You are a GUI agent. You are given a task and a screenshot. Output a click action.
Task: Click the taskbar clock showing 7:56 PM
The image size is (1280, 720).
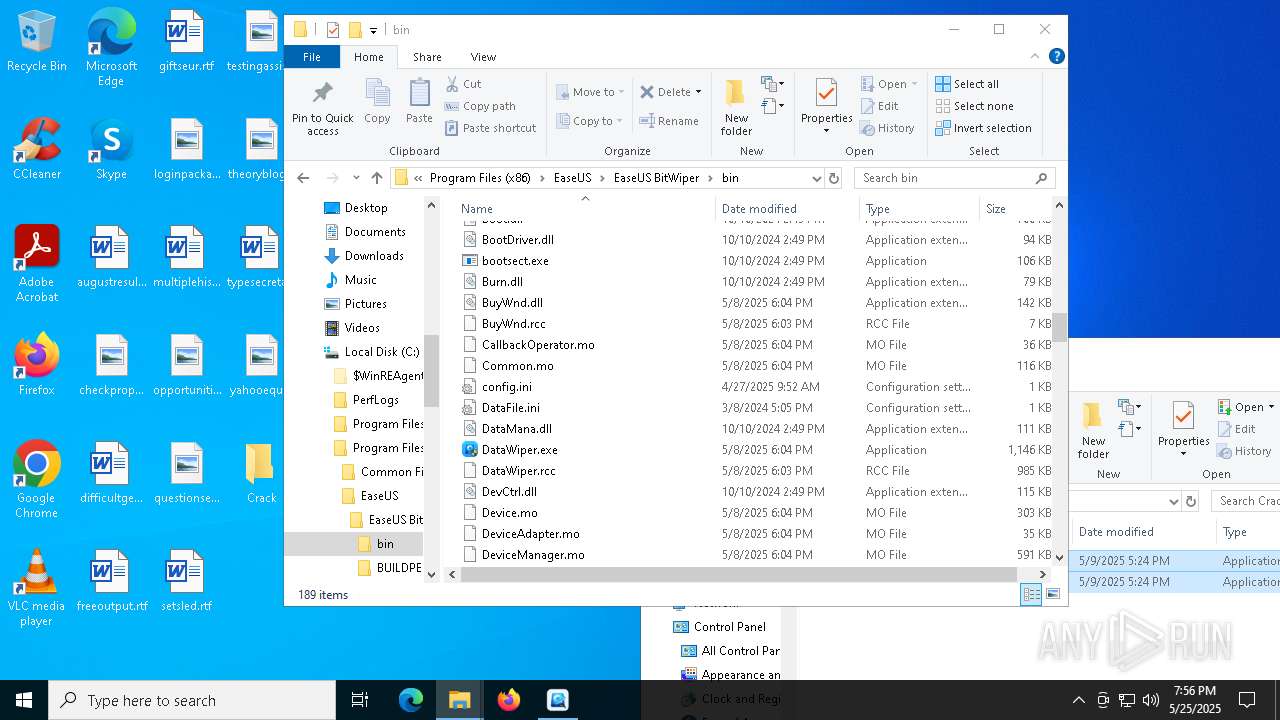[x=1195, y=700]
